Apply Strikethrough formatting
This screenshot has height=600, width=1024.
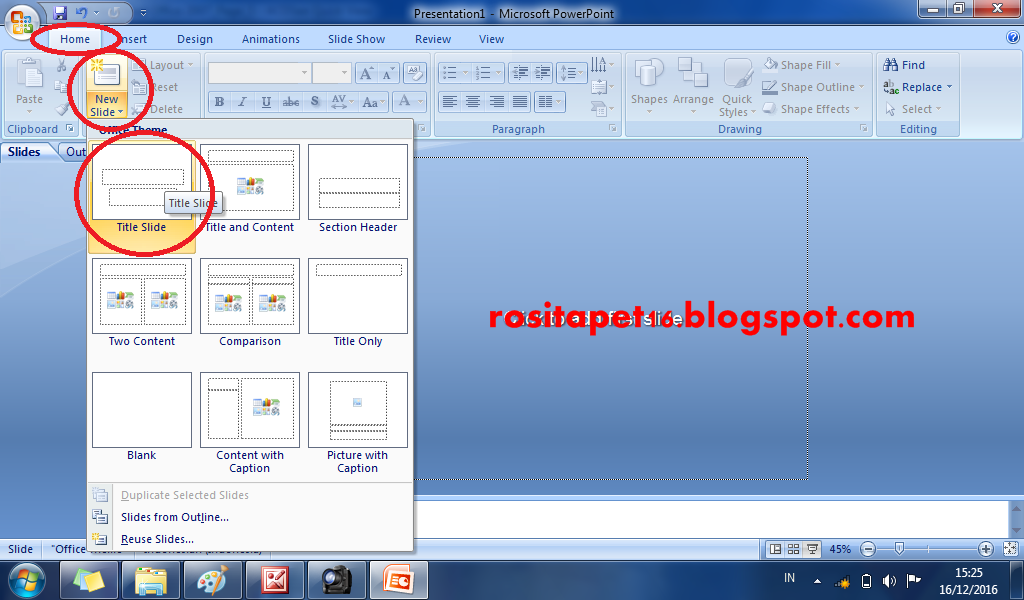(291, 102)
